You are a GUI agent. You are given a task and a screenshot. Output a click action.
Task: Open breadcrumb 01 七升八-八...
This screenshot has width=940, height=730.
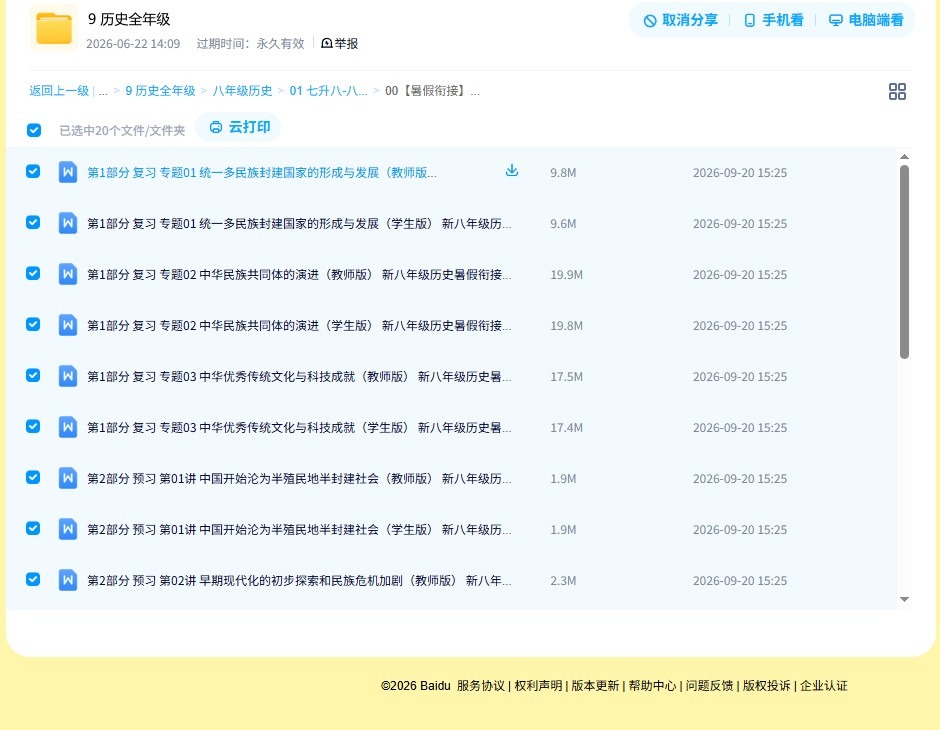coord(328,91)
